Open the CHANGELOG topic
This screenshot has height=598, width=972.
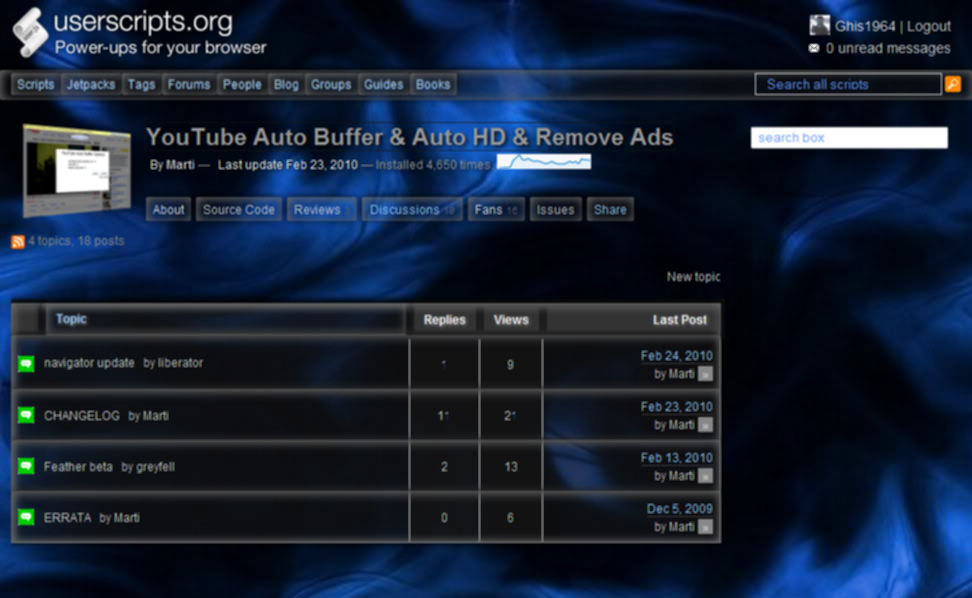pos(82,415)
